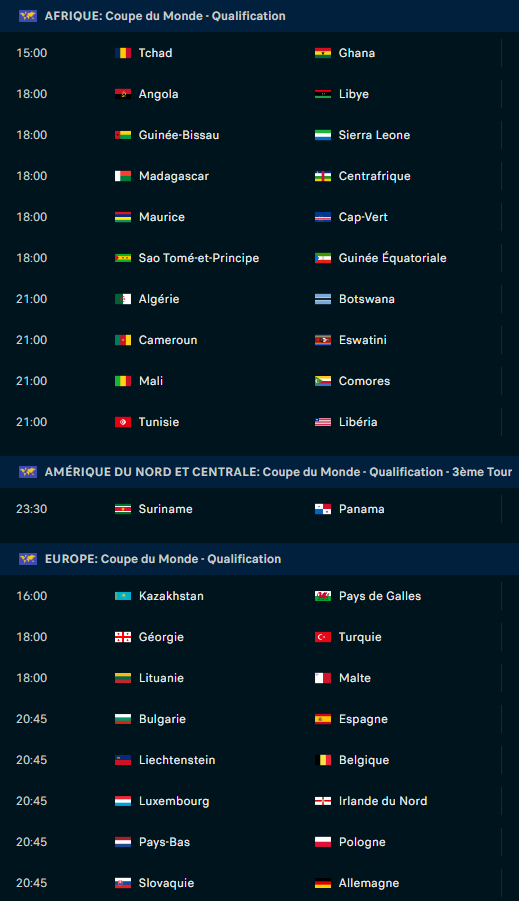Click the world map icon beside EUROPE header
519x901 pixels.
pos(28,559)
